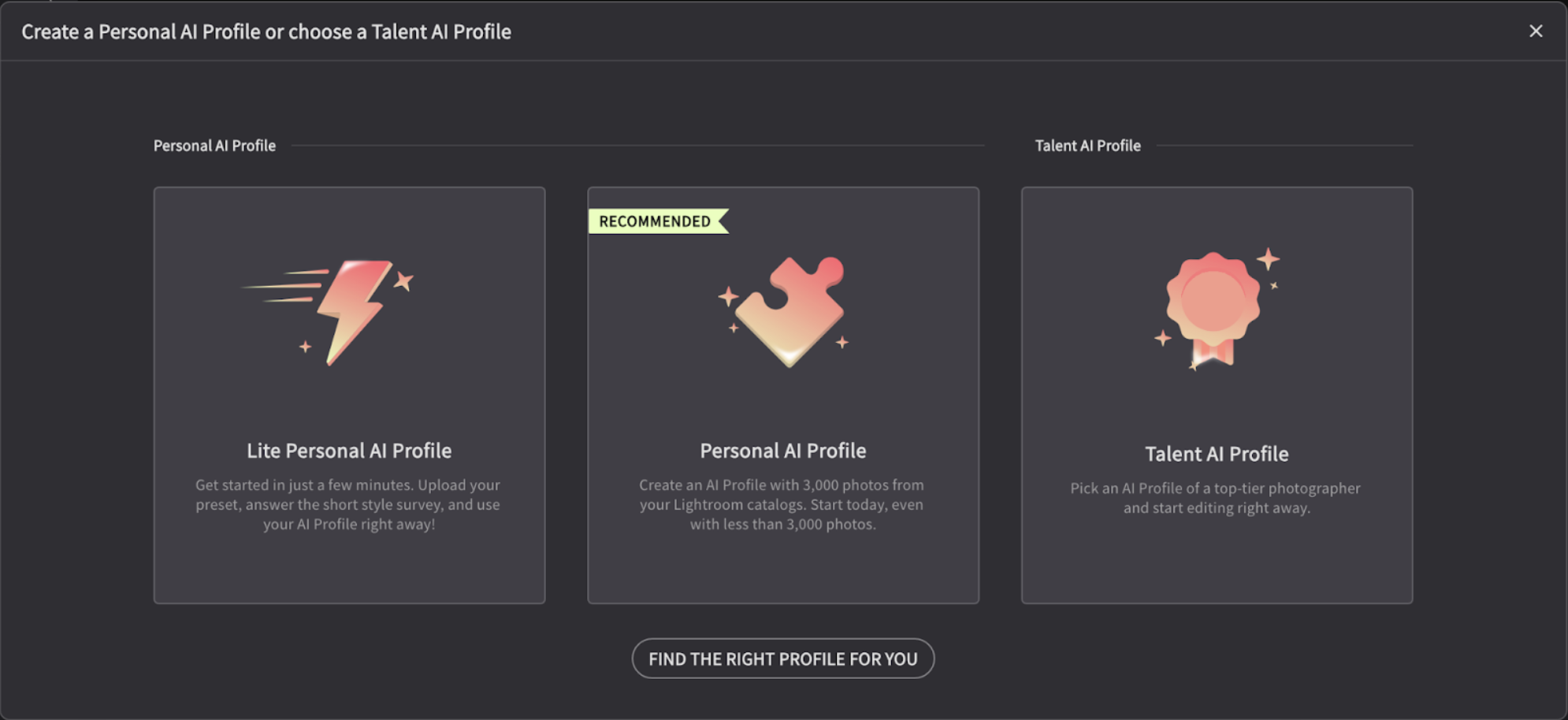1568x720 pixels.
Task: Click the Talent AI Profile section header
Action: coord(1087,146)
